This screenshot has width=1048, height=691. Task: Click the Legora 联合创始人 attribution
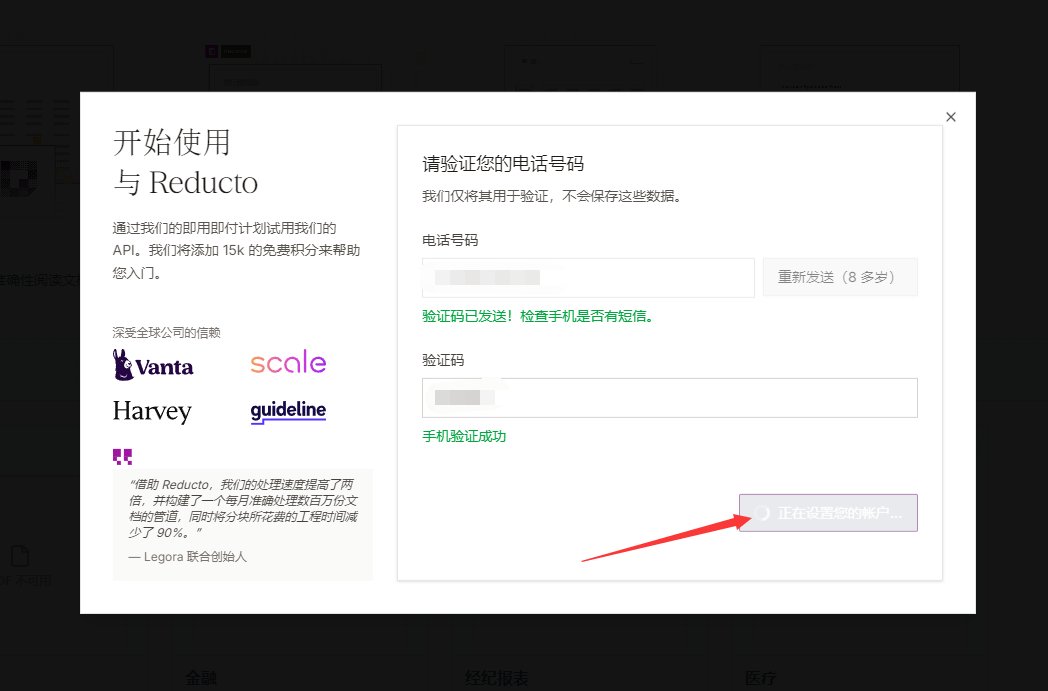click(x=188, y=557)
